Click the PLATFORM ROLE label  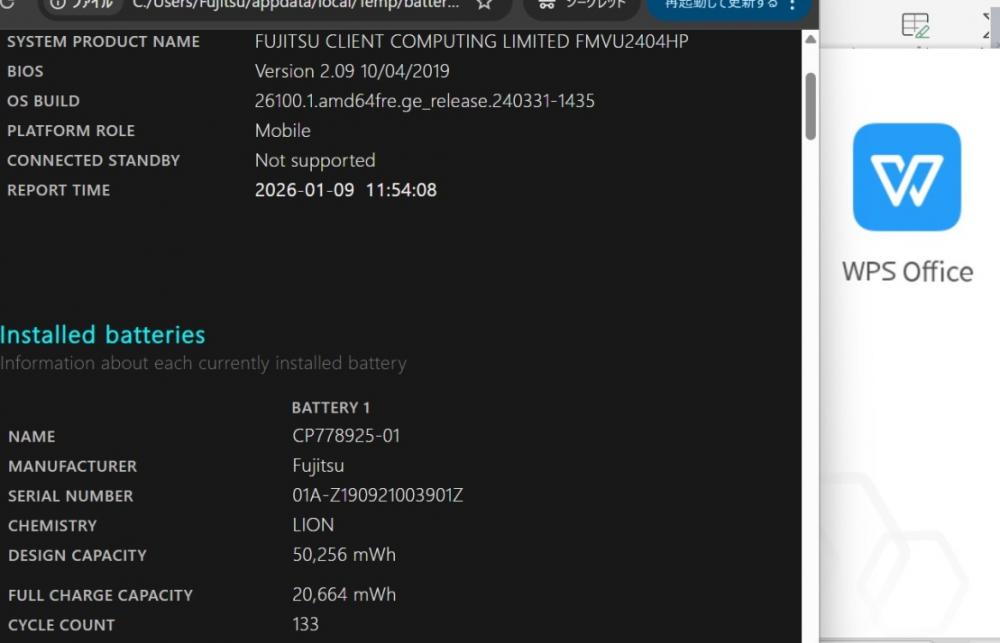[71, 131]
